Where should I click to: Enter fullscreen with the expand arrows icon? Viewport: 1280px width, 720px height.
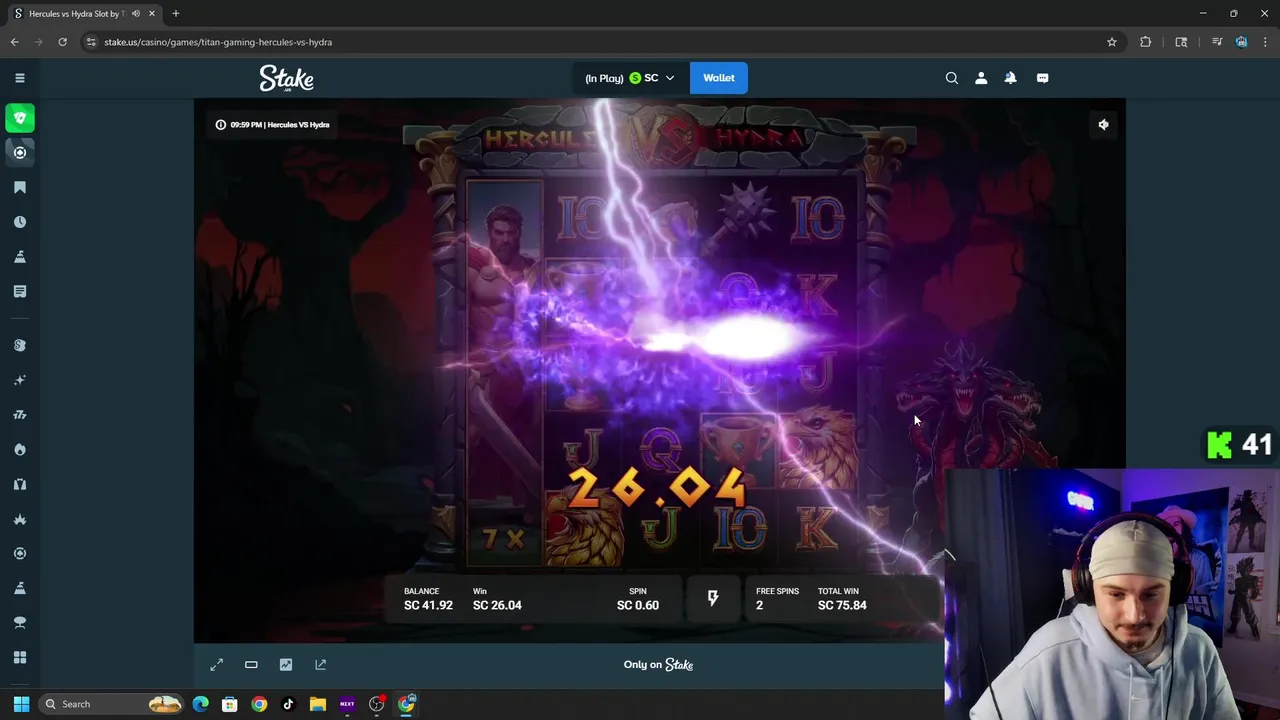pyautogui.click(x=216, y=664)
